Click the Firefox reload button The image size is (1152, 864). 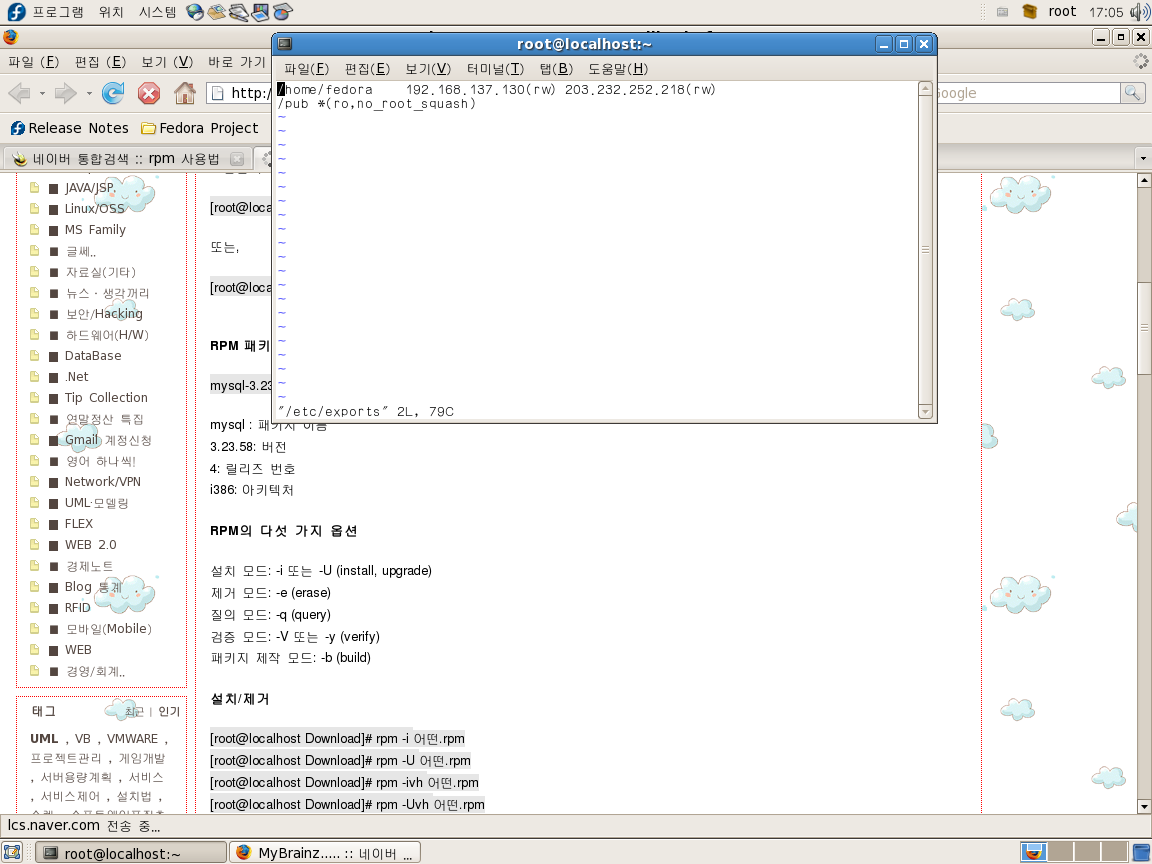(x=113, y=94)
